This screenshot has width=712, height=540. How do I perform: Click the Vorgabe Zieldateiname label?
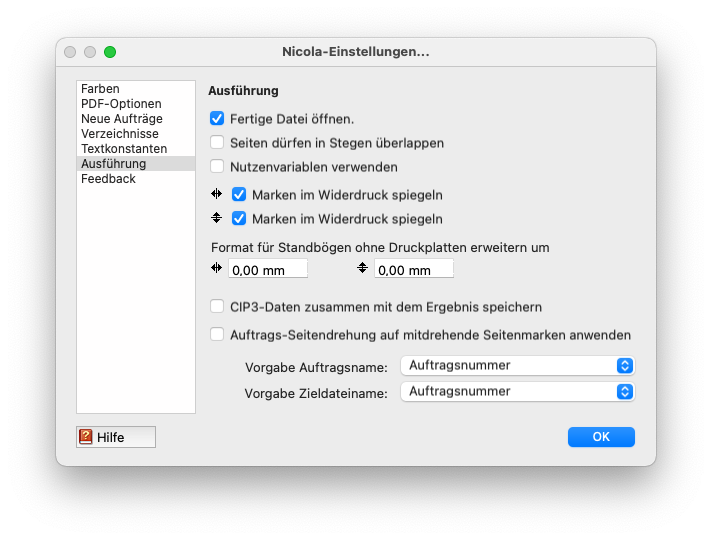coord(316,393)
